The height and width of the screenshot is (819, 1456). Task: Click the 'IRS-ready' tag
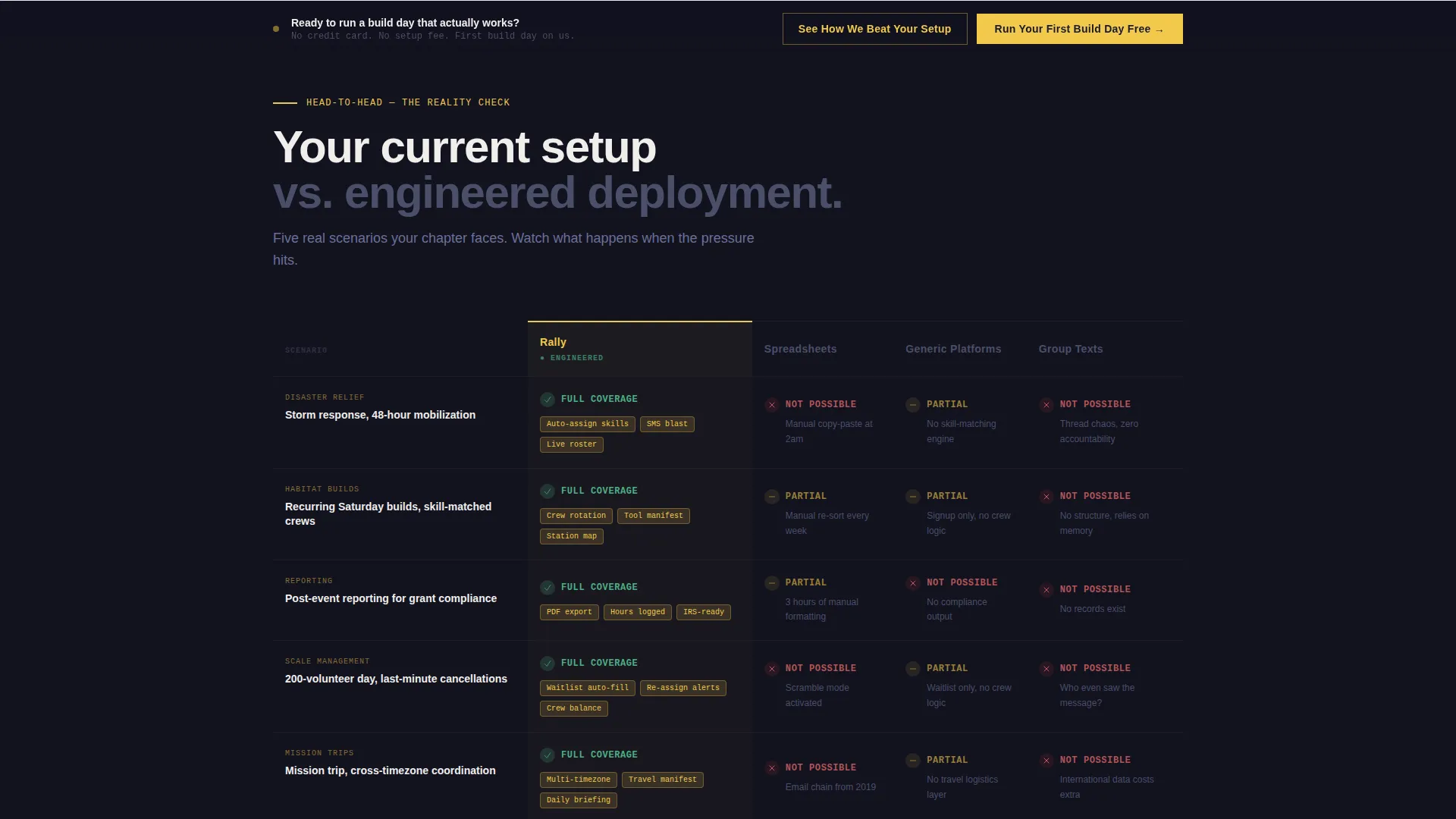click(x=704, y=612)
